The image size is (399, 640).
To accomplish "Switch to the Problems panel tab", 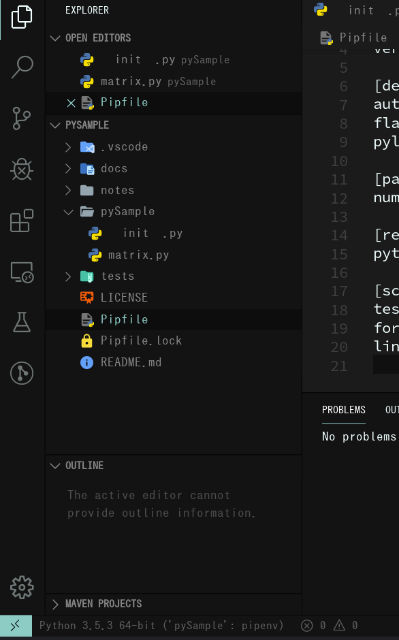I will [x=344, y=410].
